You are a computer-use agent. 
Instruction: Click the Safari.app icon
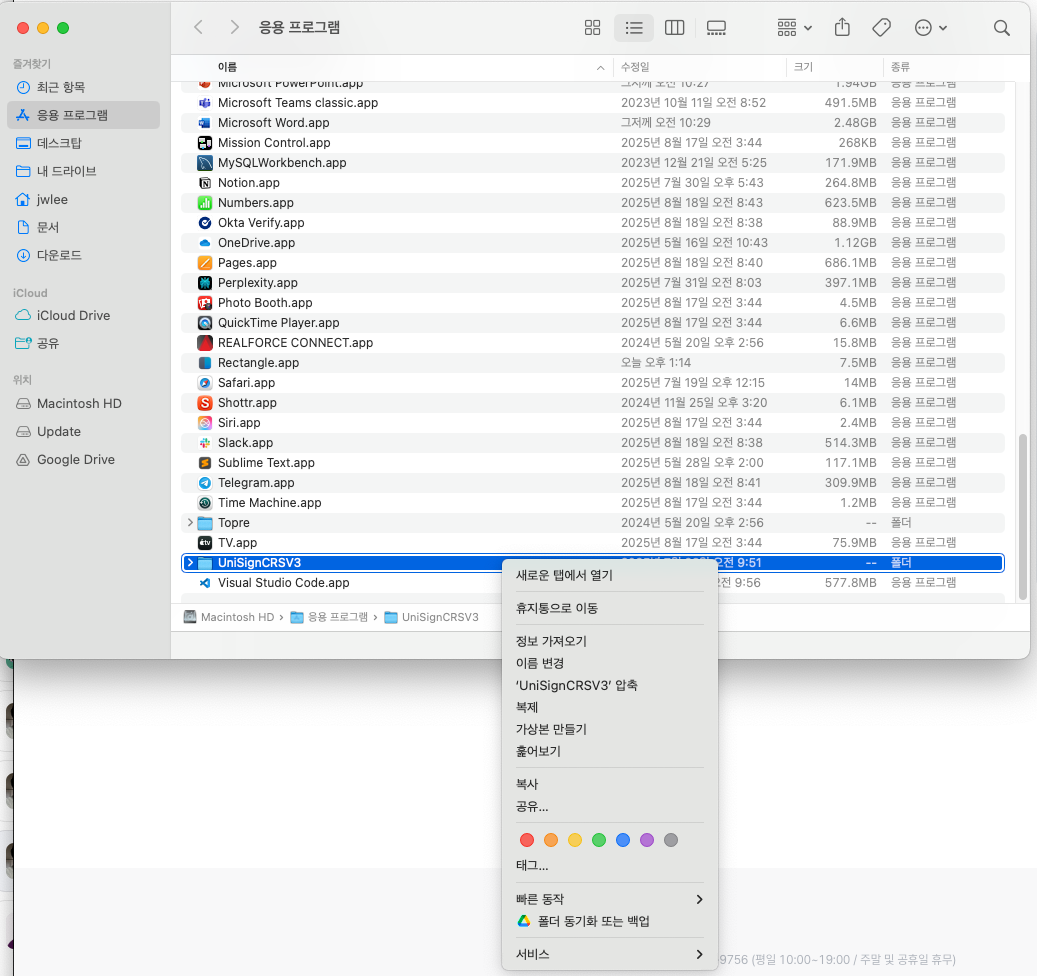tap(205, 383)
